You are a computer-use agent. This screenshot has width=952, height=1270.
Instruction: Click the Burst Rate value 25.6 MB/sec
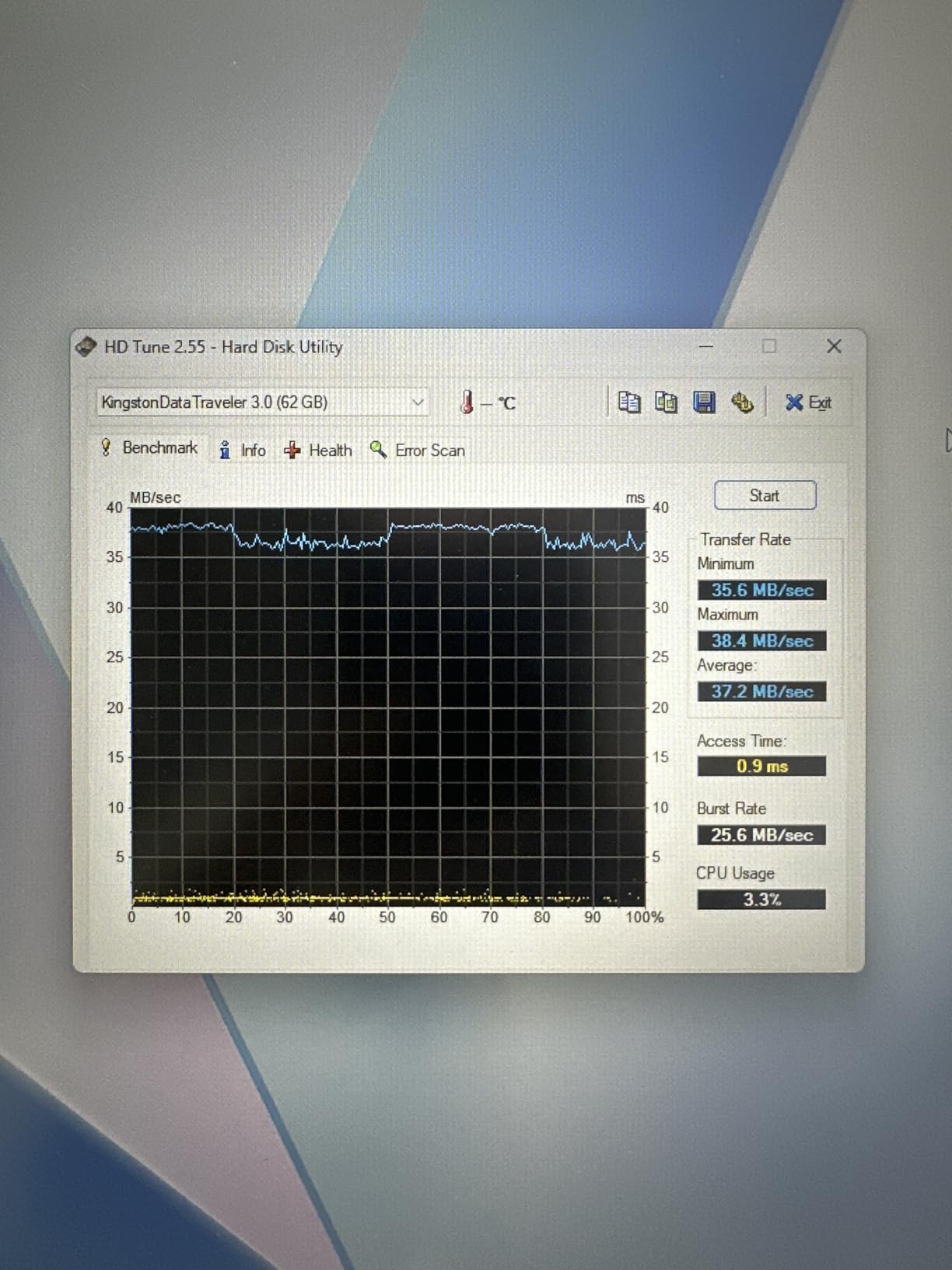(761, 835)
